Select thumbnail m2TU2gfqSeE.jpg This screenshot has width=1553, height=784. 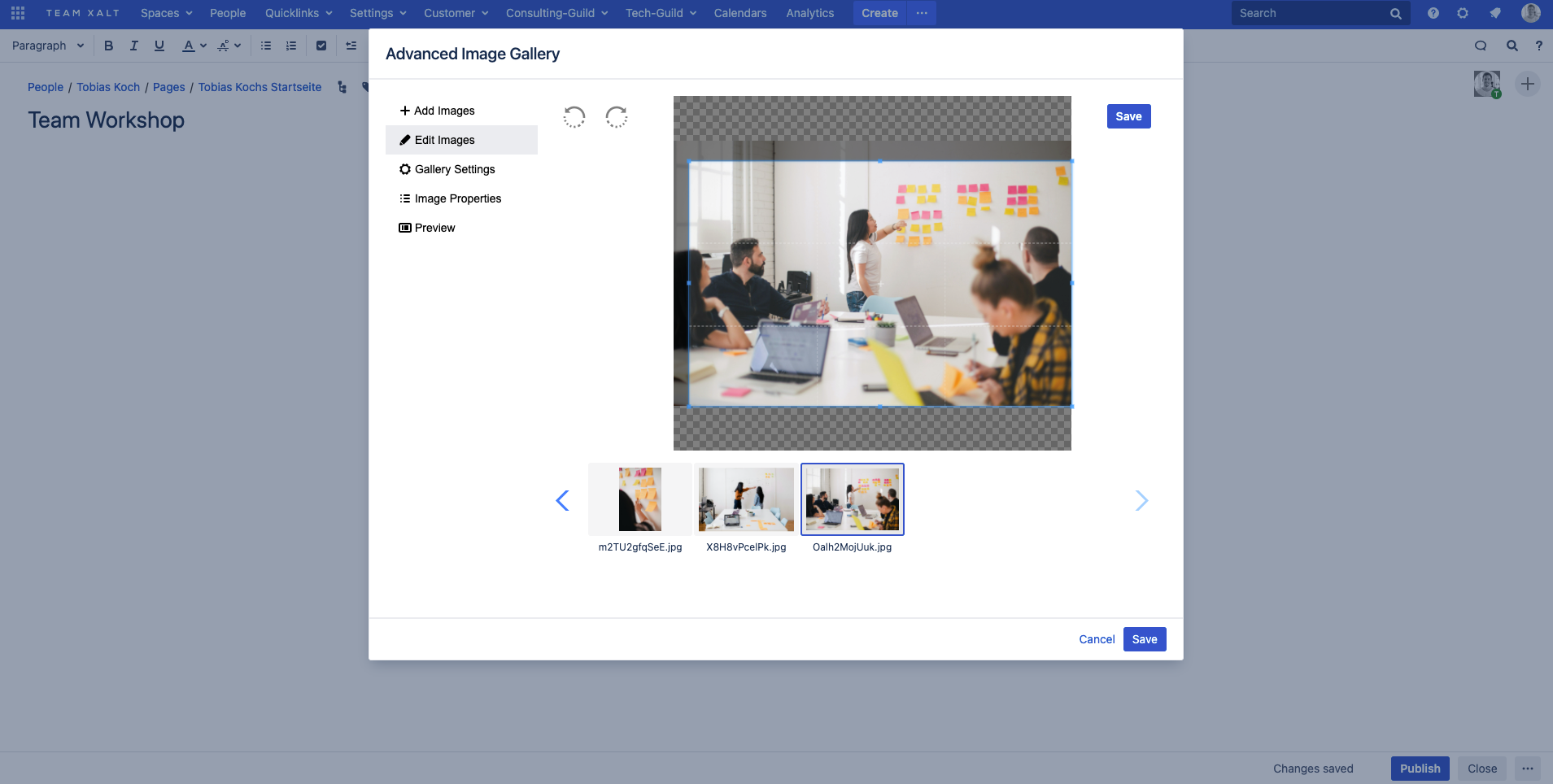click(640, 499)
